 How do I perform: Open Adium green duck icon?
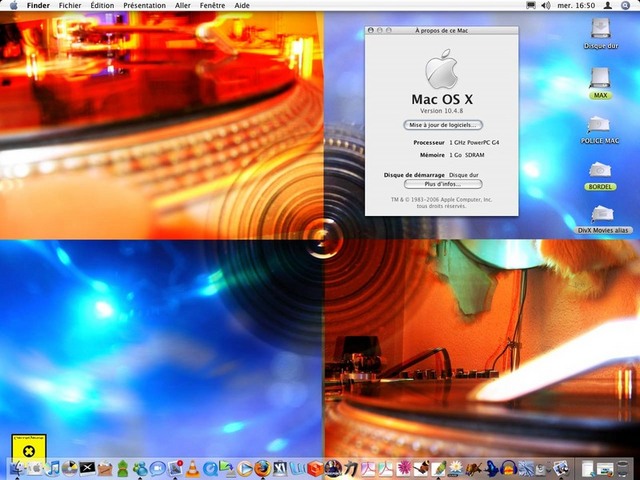tap(123, 468)
